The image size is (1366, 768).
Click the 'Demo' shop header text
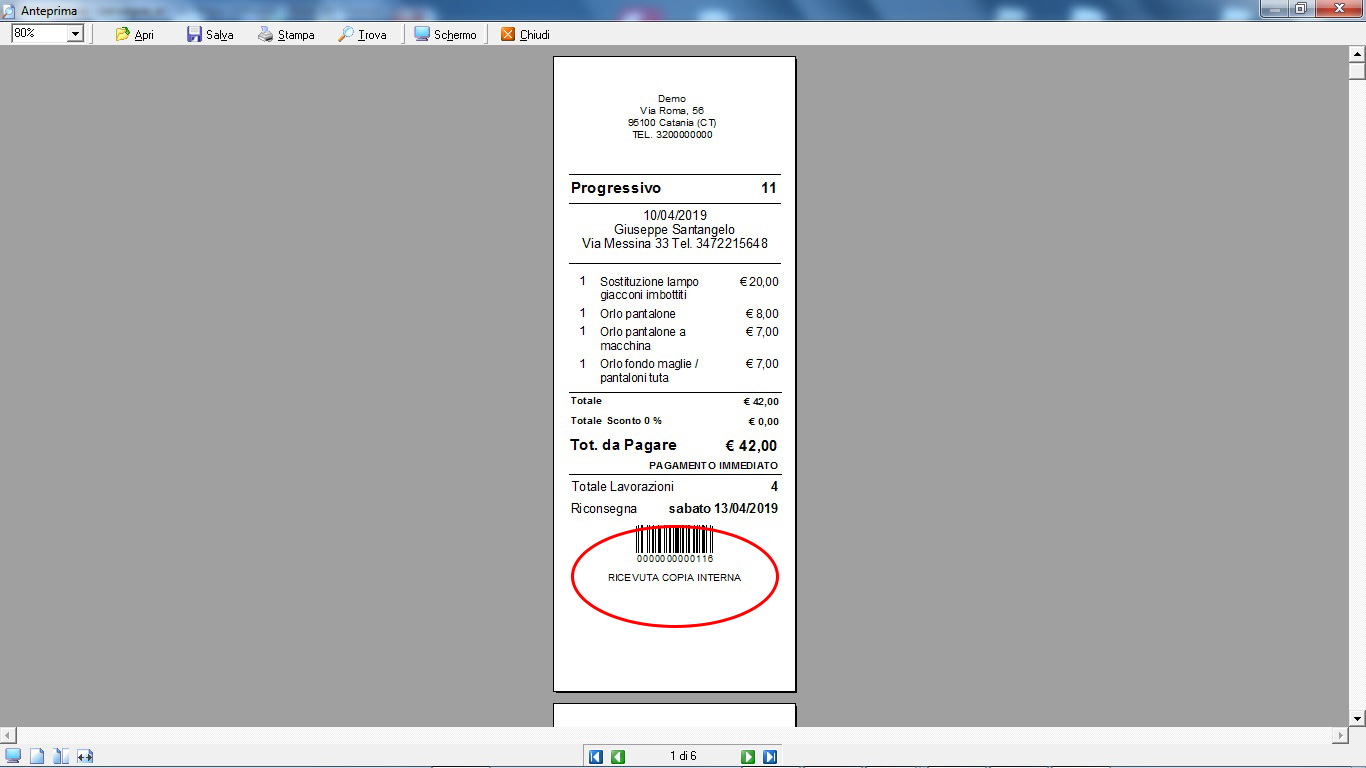click(672, 99)
